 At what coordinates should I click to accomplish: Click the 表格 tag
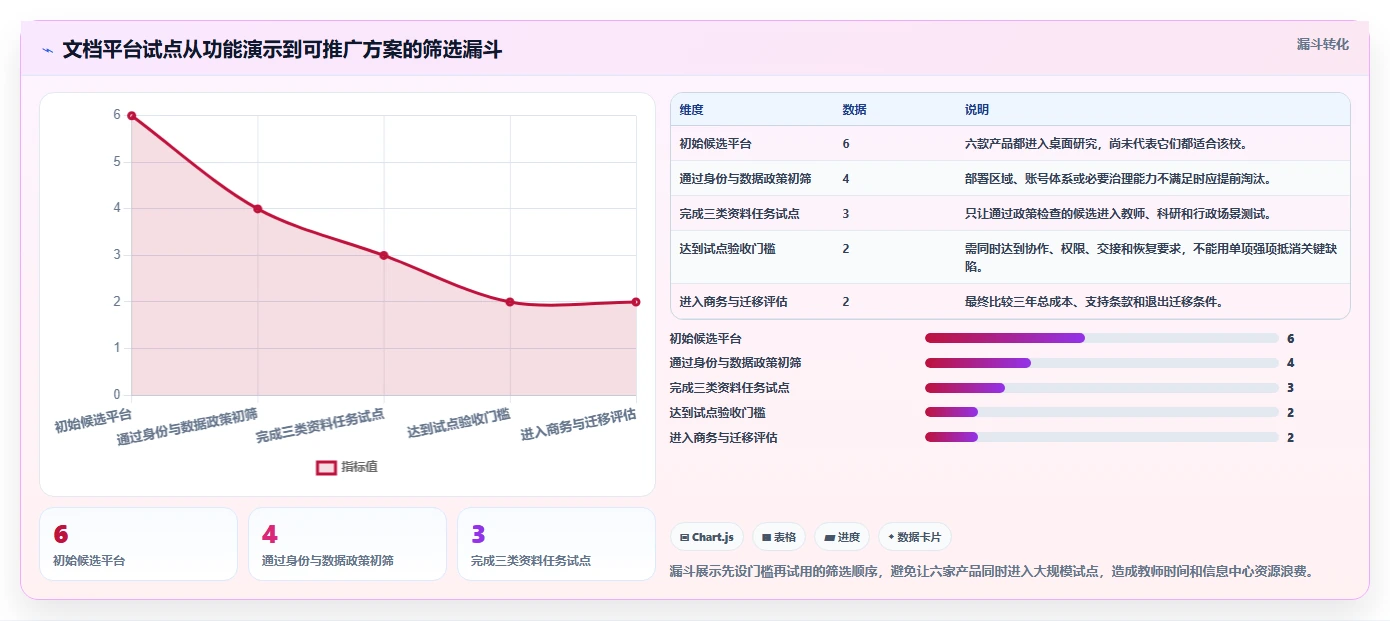779,537
